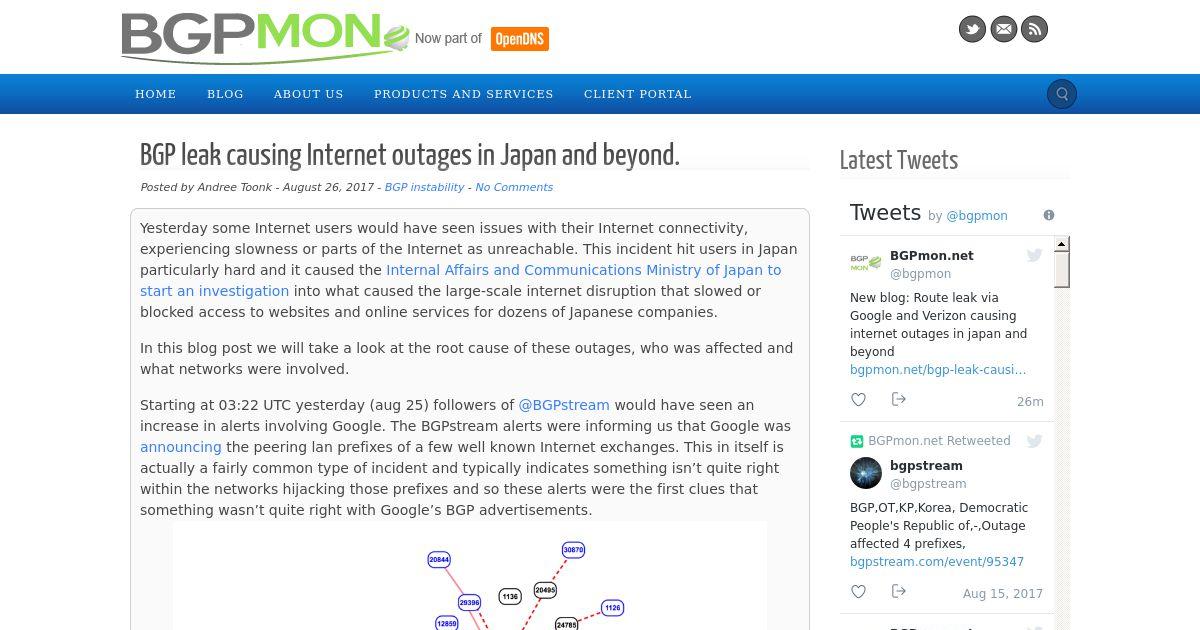Open the RSS feed icon
The height and width of the screenshot is (630, 1200).
1034,29
